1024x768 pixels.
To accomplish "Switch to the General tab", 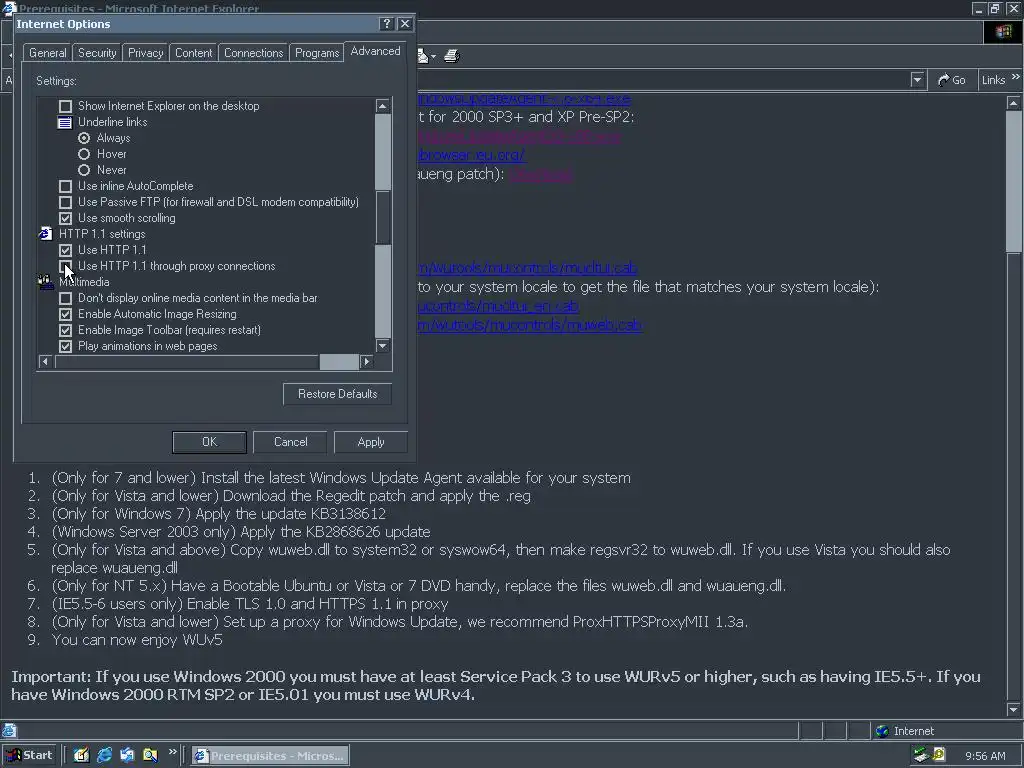I will (x=48, y=53).
